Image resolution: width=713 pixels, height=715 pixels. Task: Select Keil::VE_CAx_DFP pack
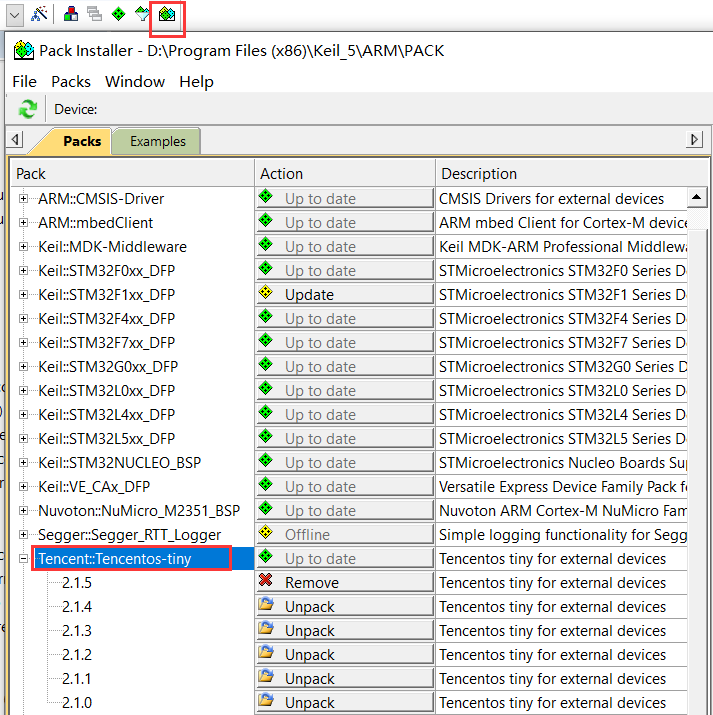tap(94, 487)
